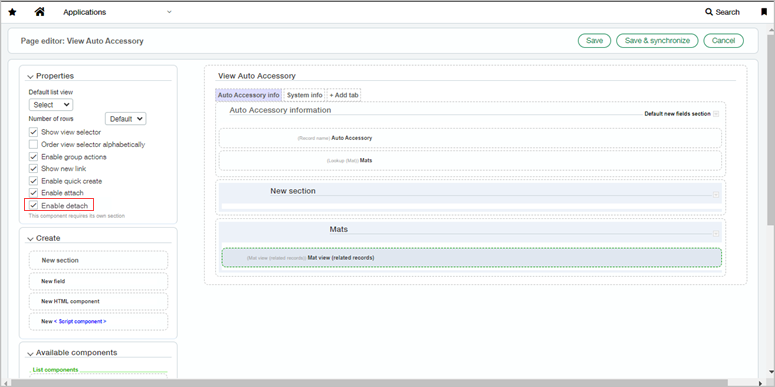
Task: Open the Default list view Select dropdown
Action: click(x=51, y=105)
